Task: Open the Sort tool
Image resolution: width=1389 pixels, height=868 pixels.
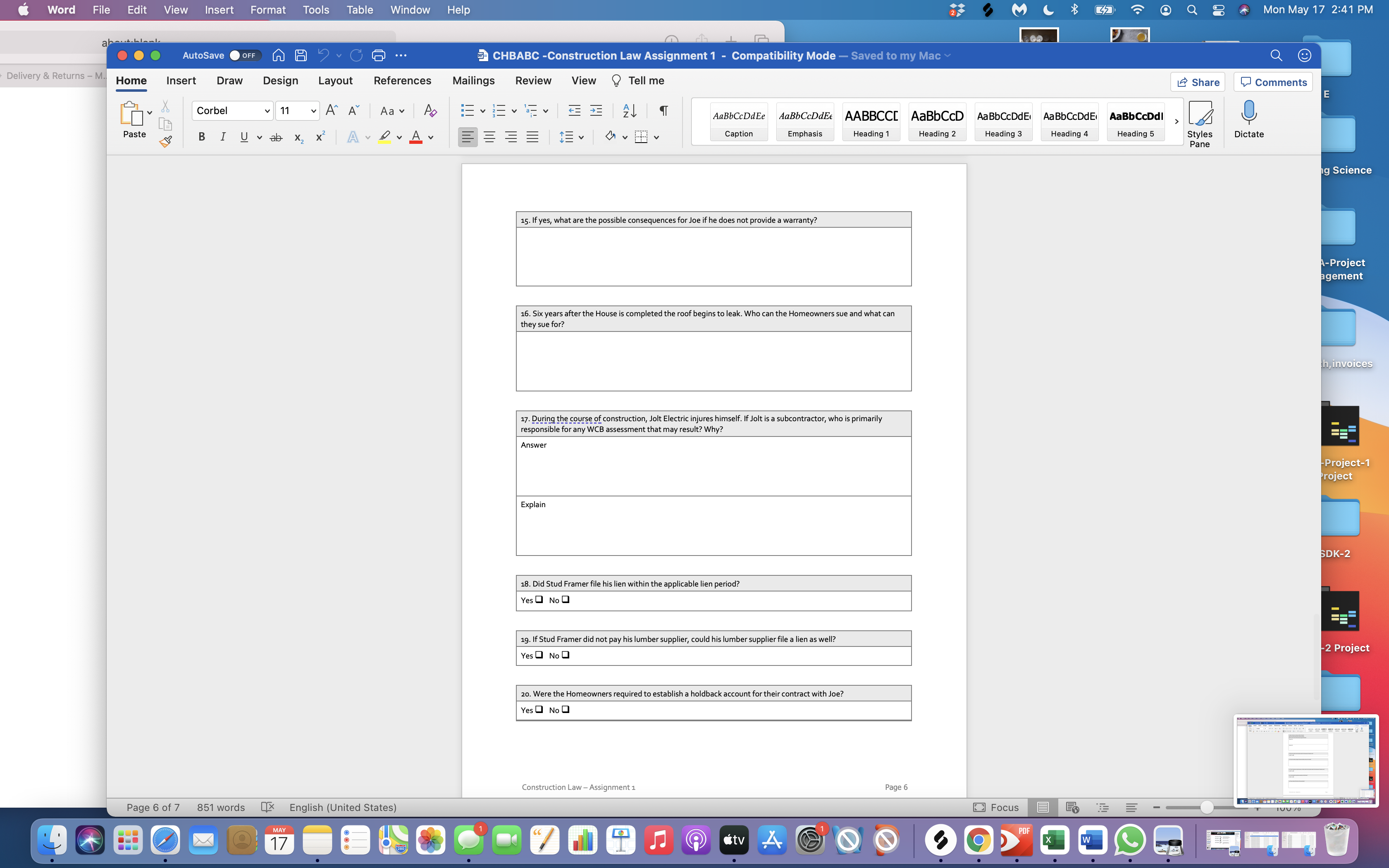Action: pos(628,110)
